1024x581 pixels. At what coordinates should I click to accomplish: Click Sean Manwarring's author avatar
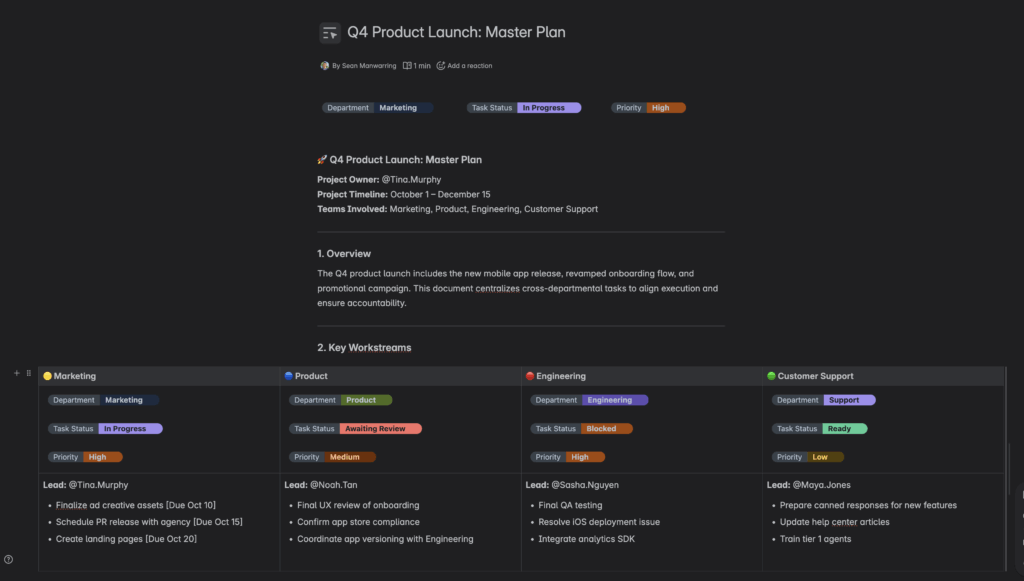pyautogui.click(x=324, y=66)
